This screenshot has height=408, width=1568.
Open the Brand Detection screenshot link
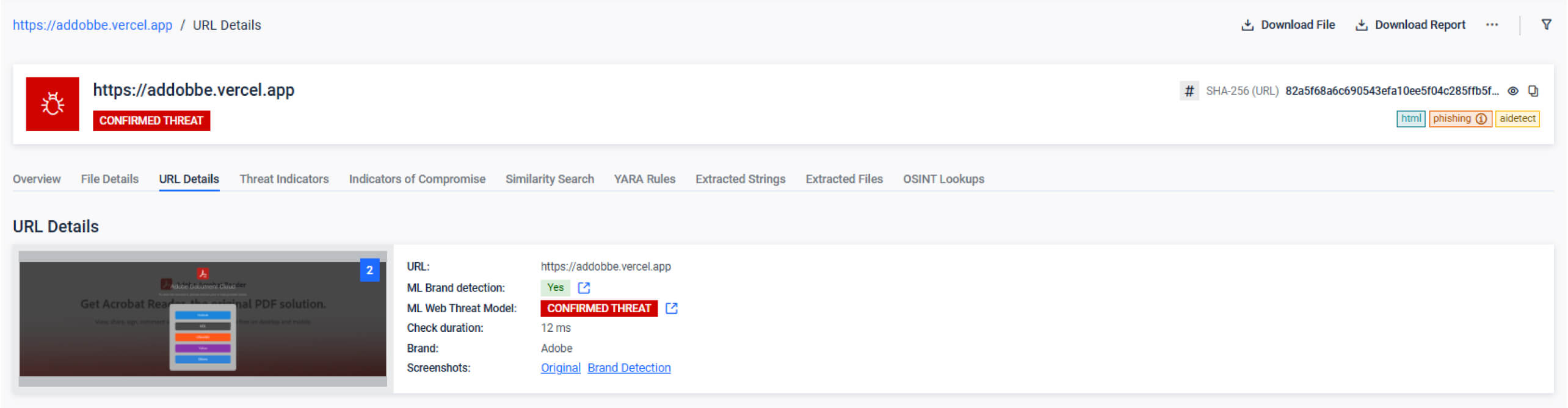629,368
